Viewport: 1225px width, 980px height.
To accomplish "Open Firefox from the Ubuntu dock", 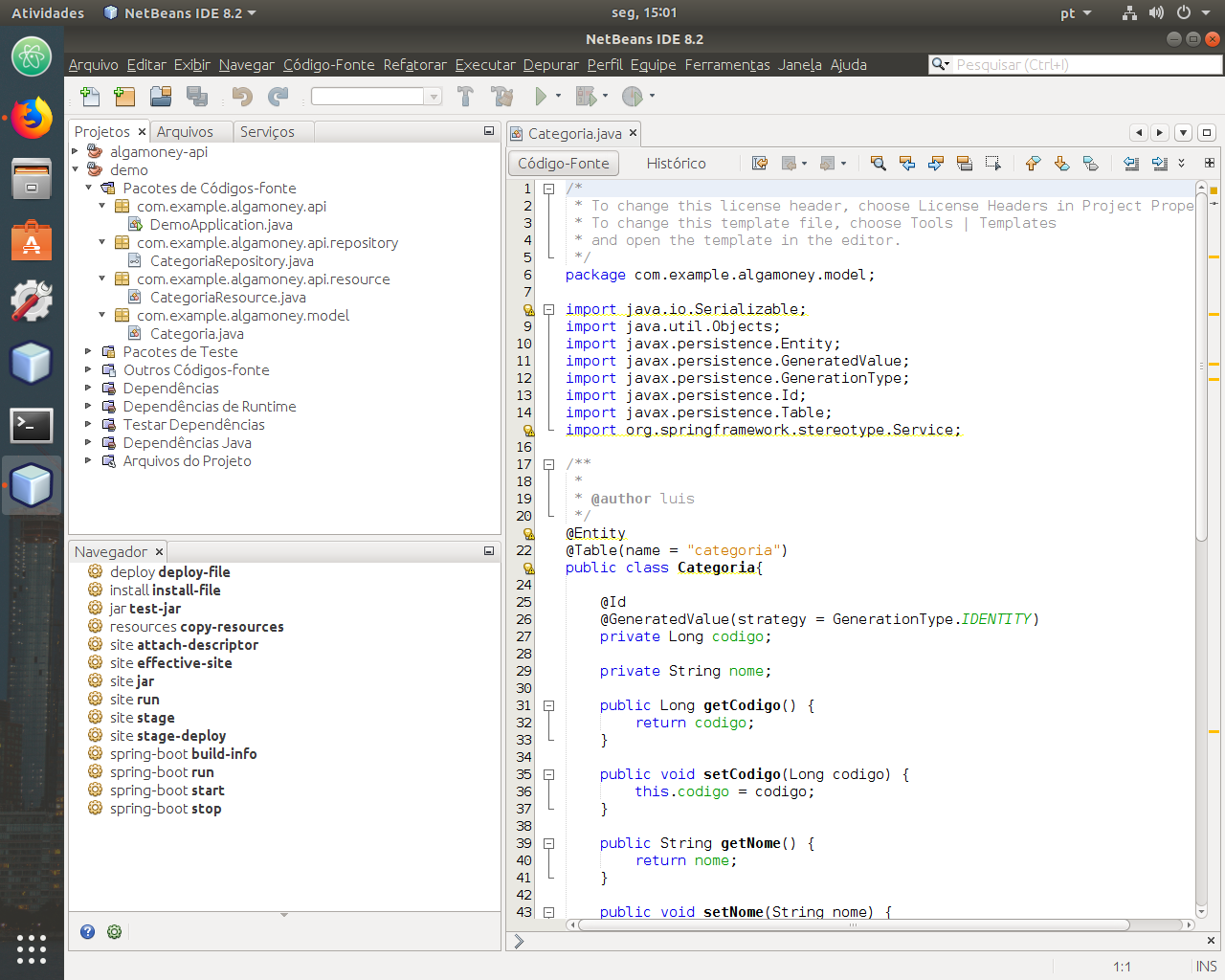I will (x=32, y=118).
